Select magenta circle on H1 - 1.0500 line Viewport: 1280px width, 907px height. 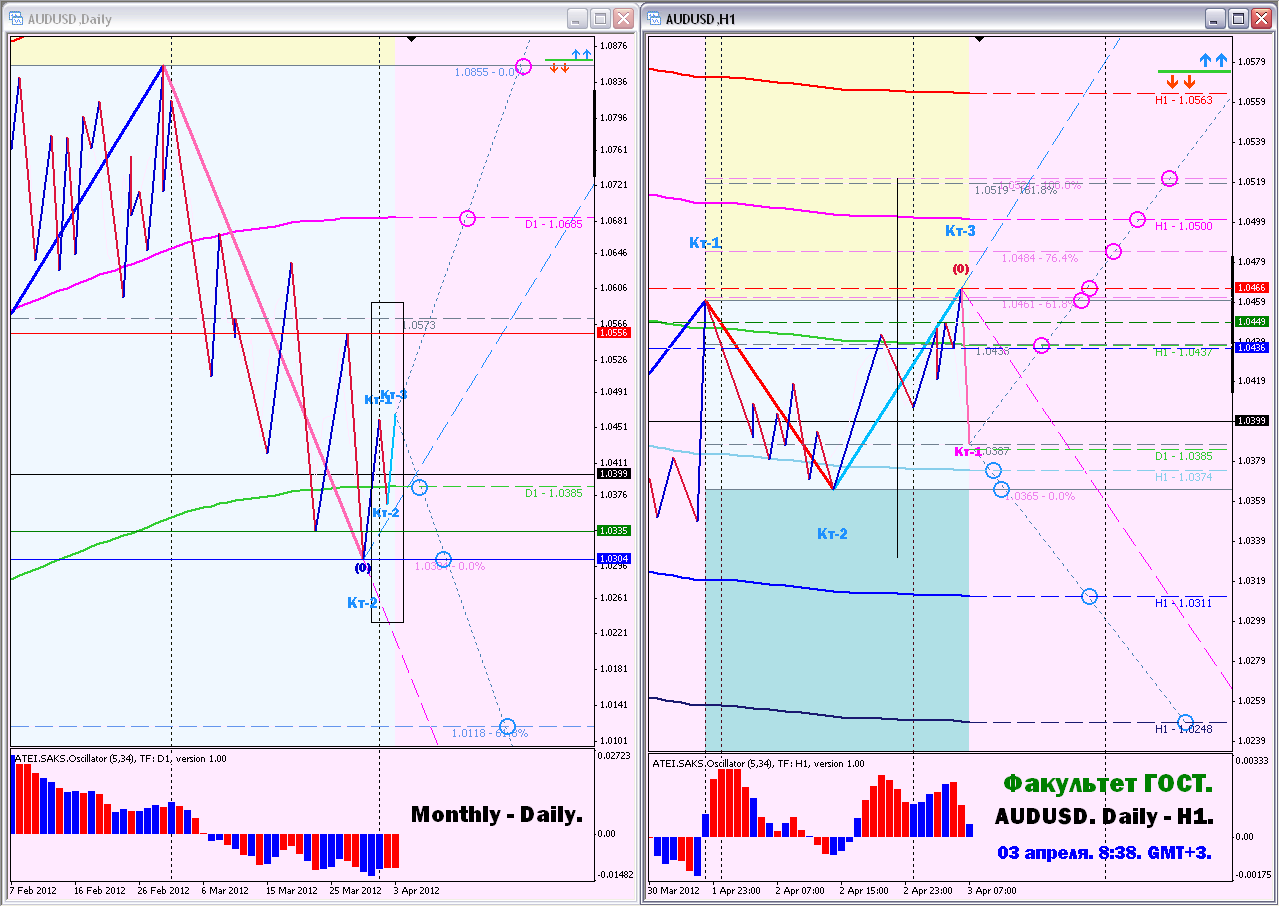(1137, 219)
